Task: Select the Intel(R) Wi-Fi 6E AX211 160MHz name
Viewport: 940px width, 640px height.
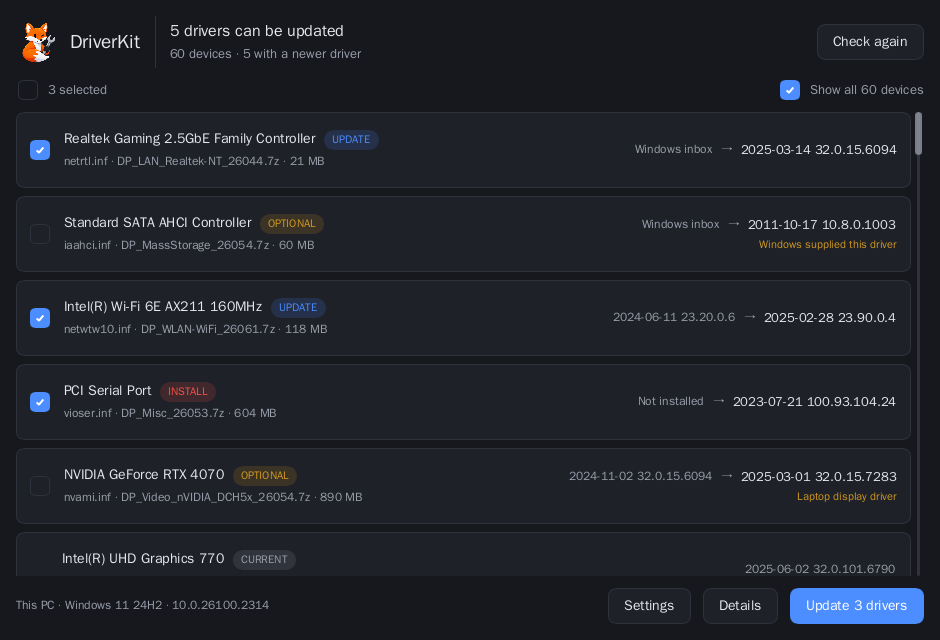Action: tap(163, 307)
